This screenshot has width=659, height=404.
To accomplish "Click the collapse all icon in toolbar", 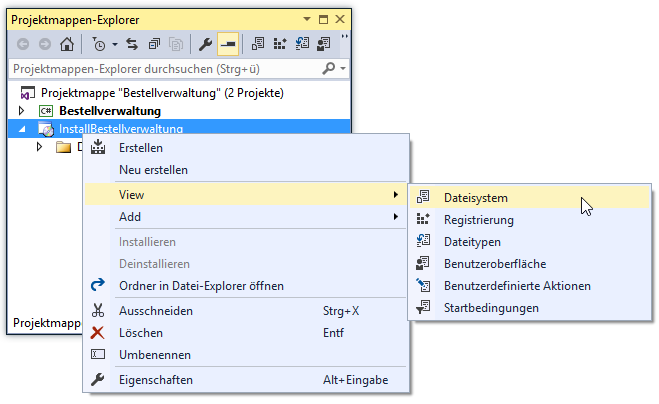I will click(x=154, y=44).
